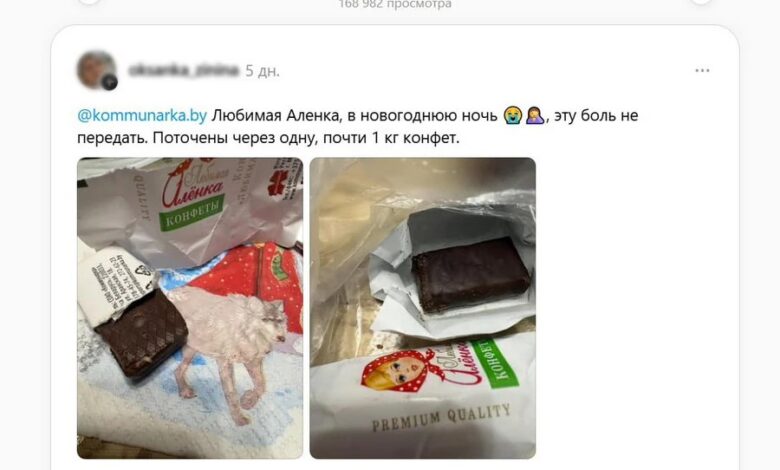
Task: Open left photo with candy wrapper
Action: point(190,308)
